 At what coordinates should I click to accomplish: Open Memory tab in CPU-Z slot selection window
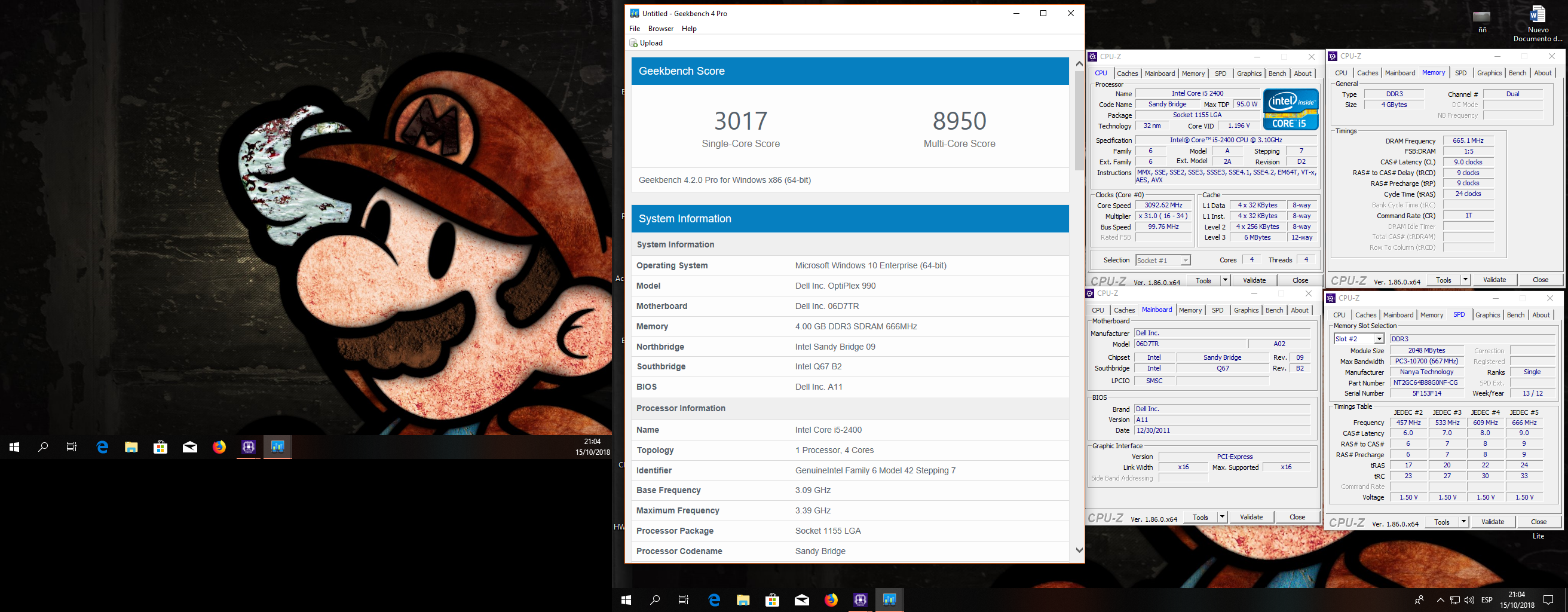(1431, 316)
